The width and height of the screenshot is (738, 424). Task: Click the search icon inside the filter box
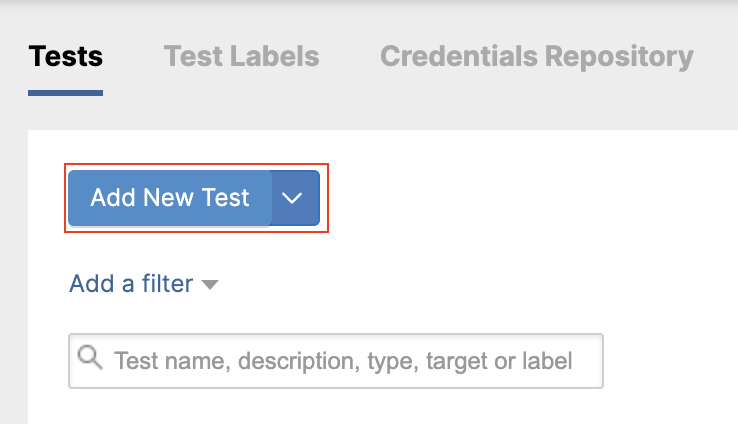point(91,356)
